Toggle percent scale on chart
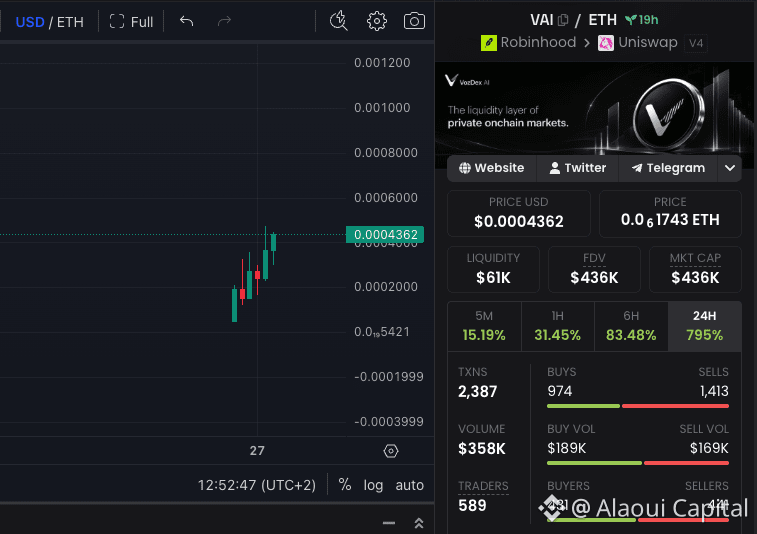Screen dimensions: 757x534 coord(345,484)
